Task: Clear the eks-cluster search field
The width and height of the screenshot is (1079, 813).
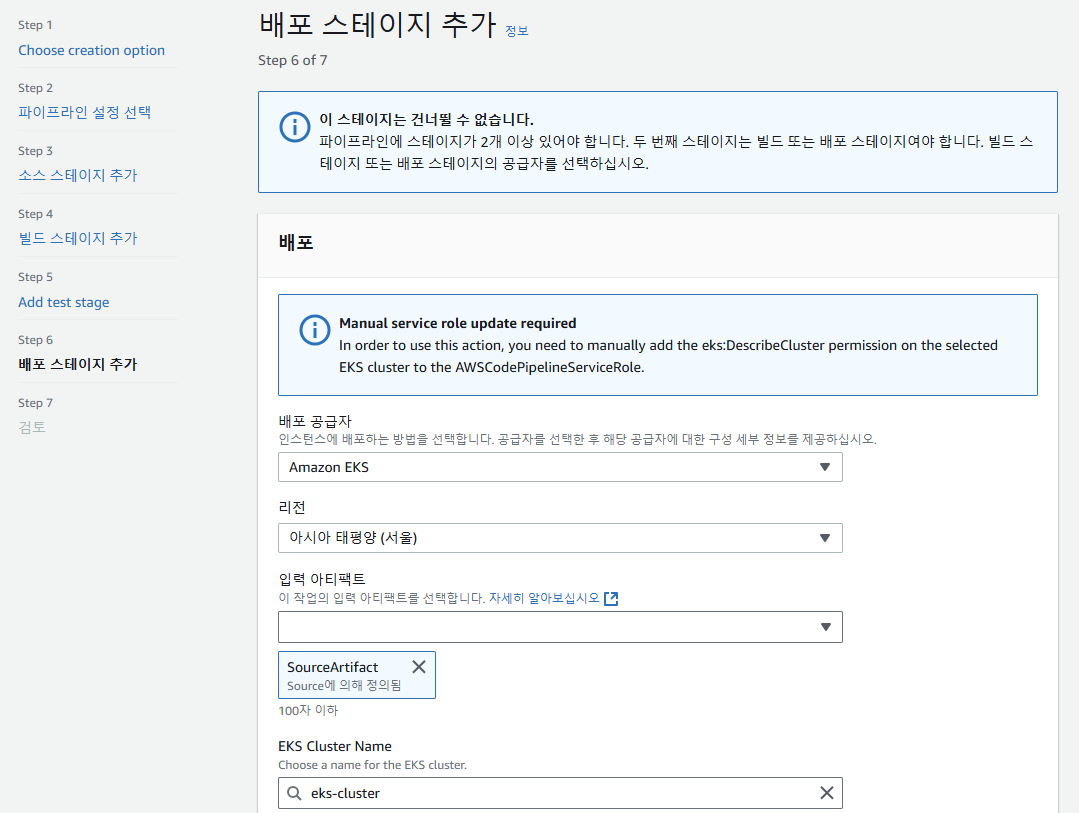Action: coord(826,793)
